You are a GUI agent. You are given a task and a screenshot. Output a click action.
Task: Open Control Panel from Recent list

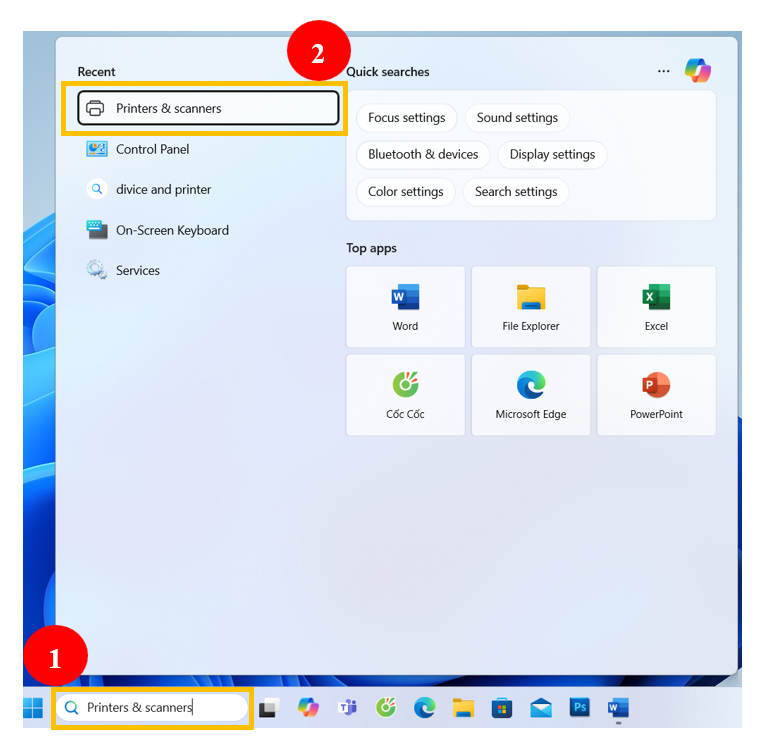tap(152, 149)
